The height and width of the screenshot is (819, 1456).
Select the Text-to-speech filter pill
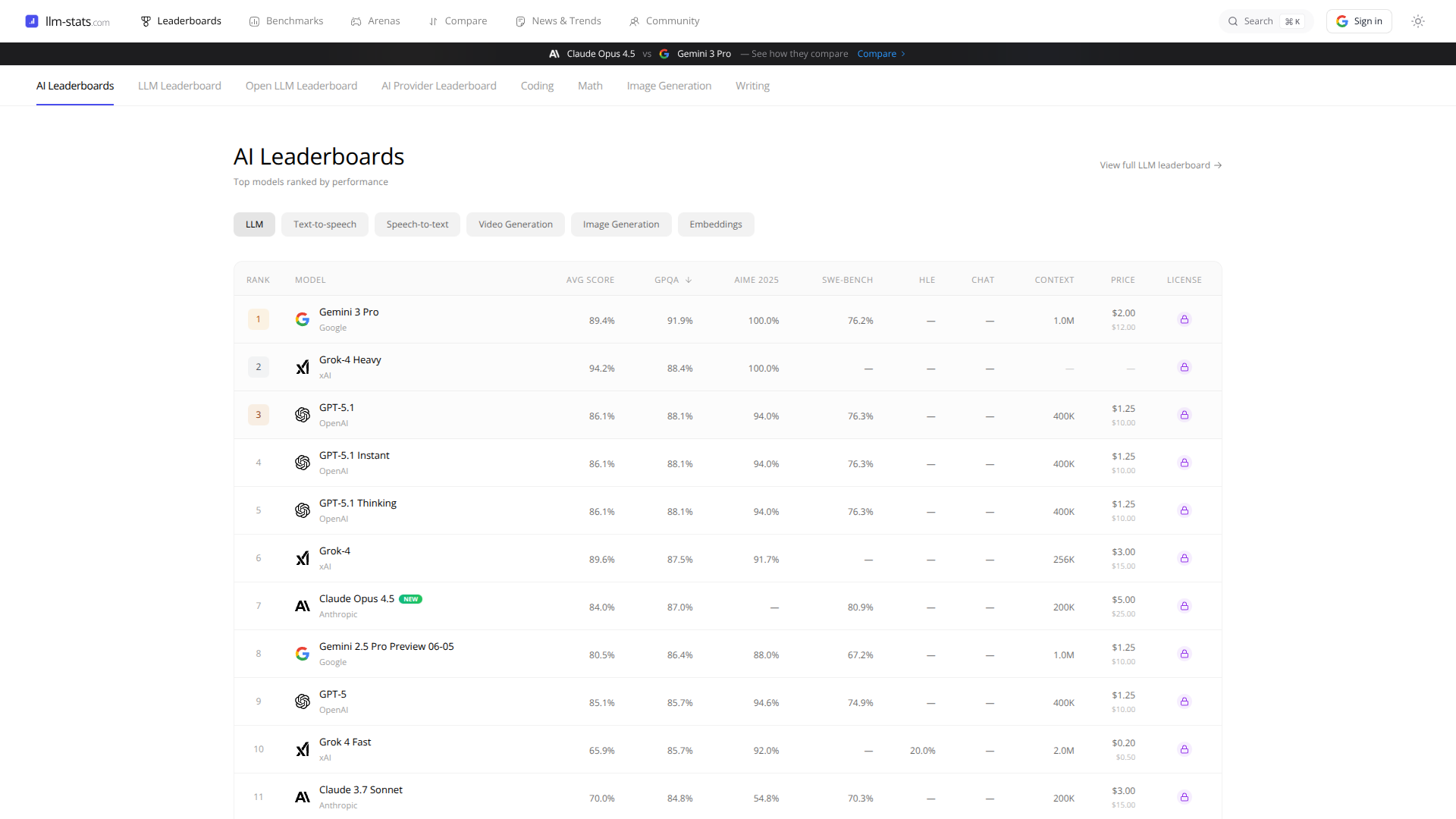click(325, 224)
